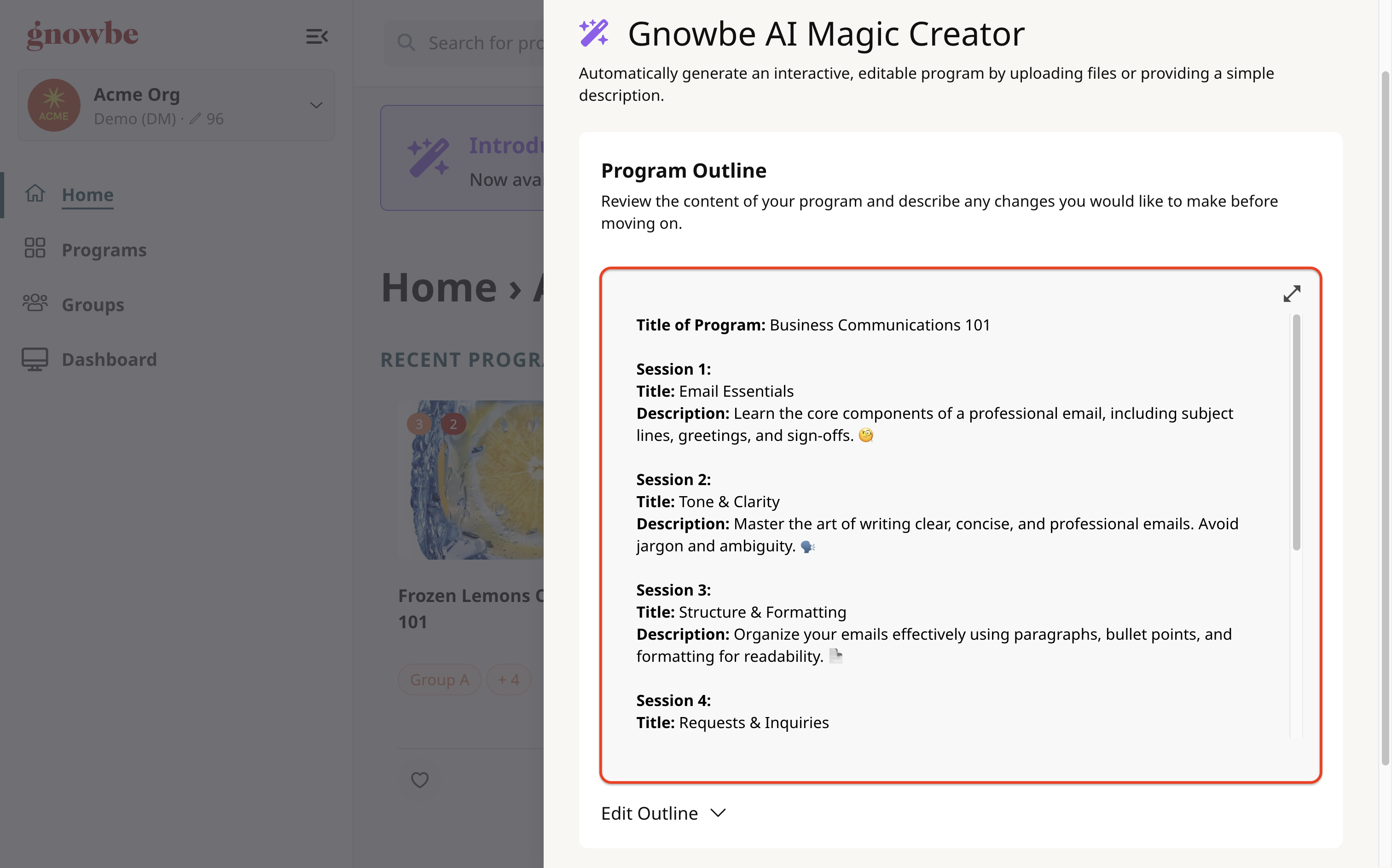Expand the Edit Outline section

(x=664, y=813)
